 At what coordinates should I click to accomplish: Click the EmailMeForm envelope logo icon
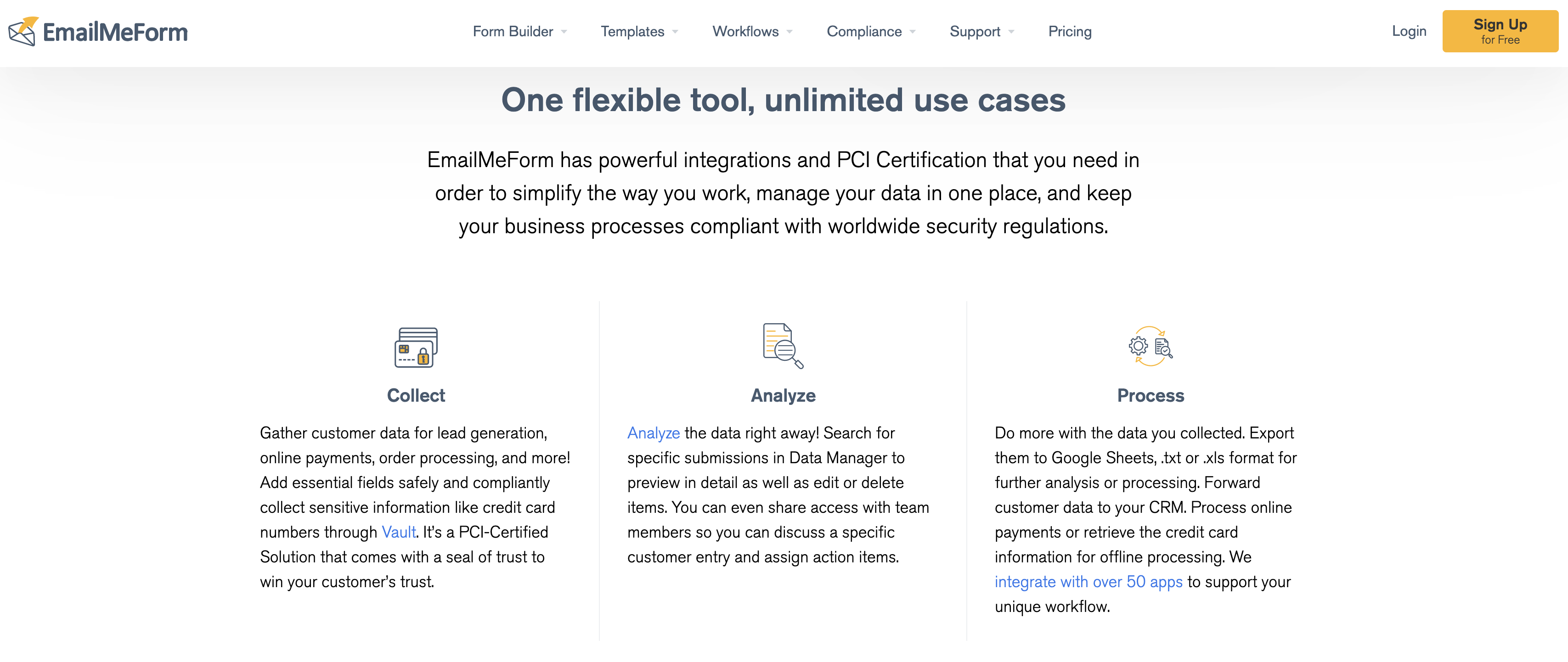(23, 32)
